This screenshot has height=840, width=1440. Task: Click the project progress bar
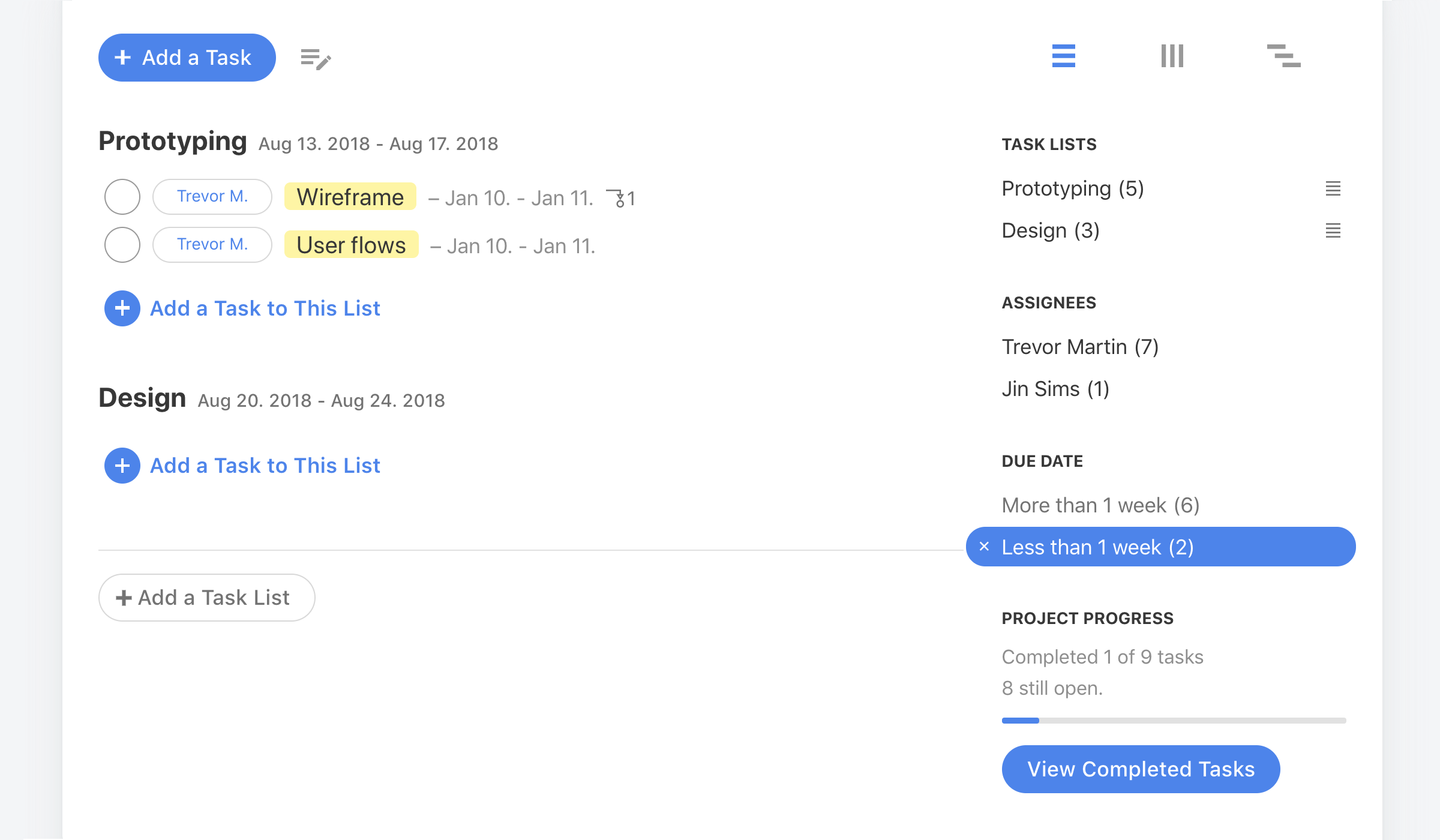[x=1174, y=721]
